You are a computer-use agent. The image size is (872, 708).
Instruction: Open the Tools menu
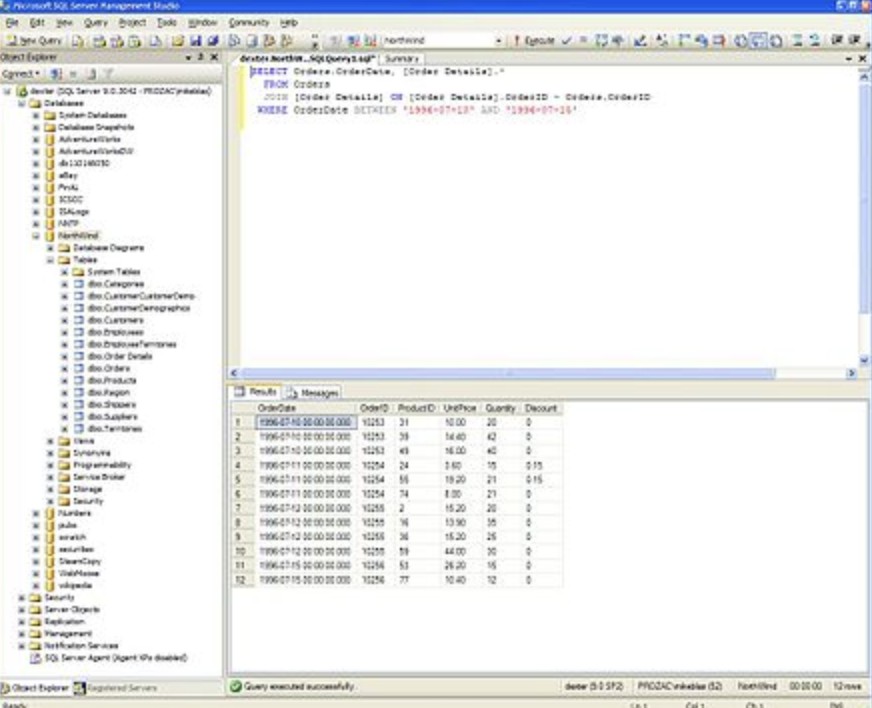[166, 23]
